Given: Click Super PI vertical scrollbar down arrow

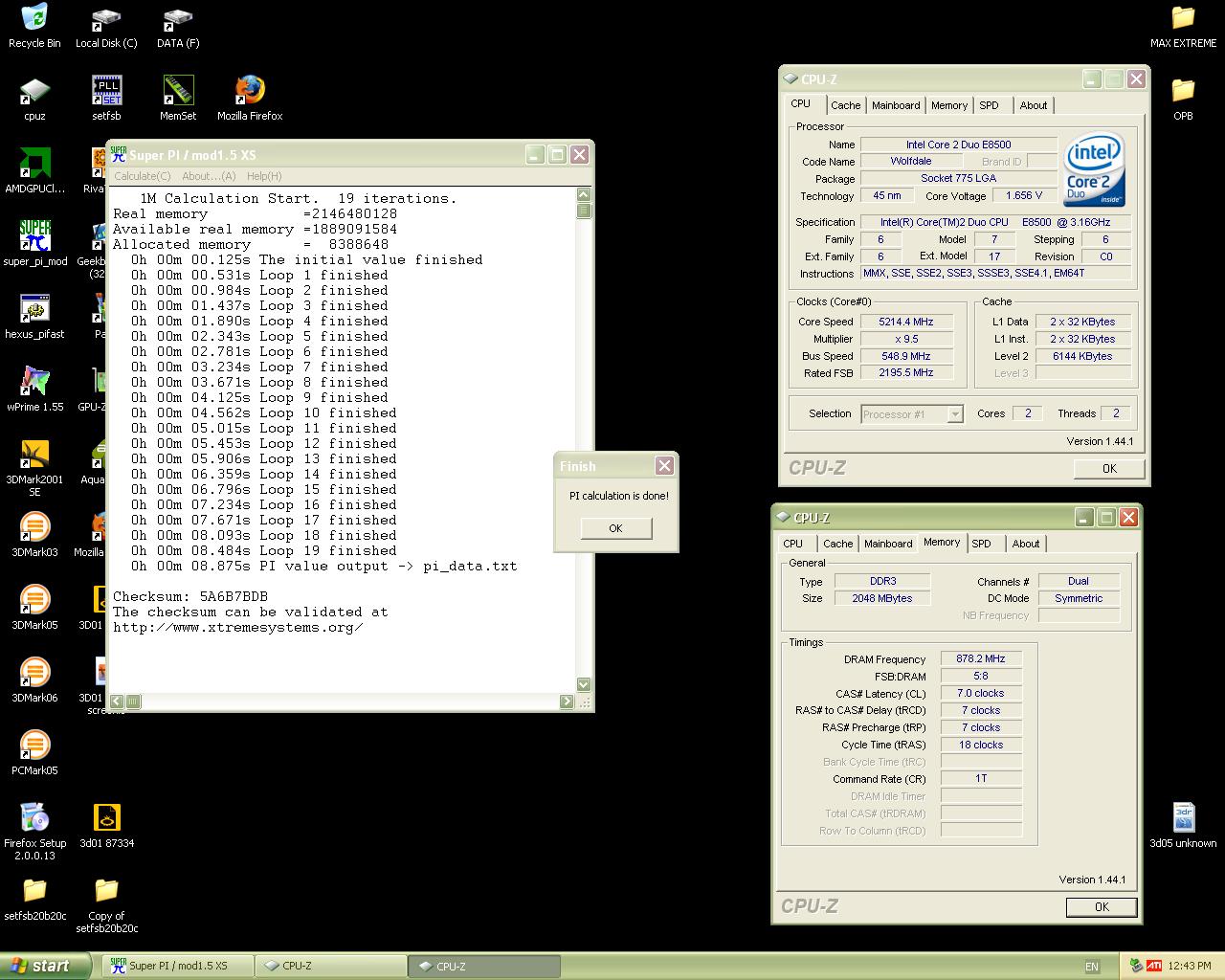Looking at the screenshot, I should coord(584,685).
